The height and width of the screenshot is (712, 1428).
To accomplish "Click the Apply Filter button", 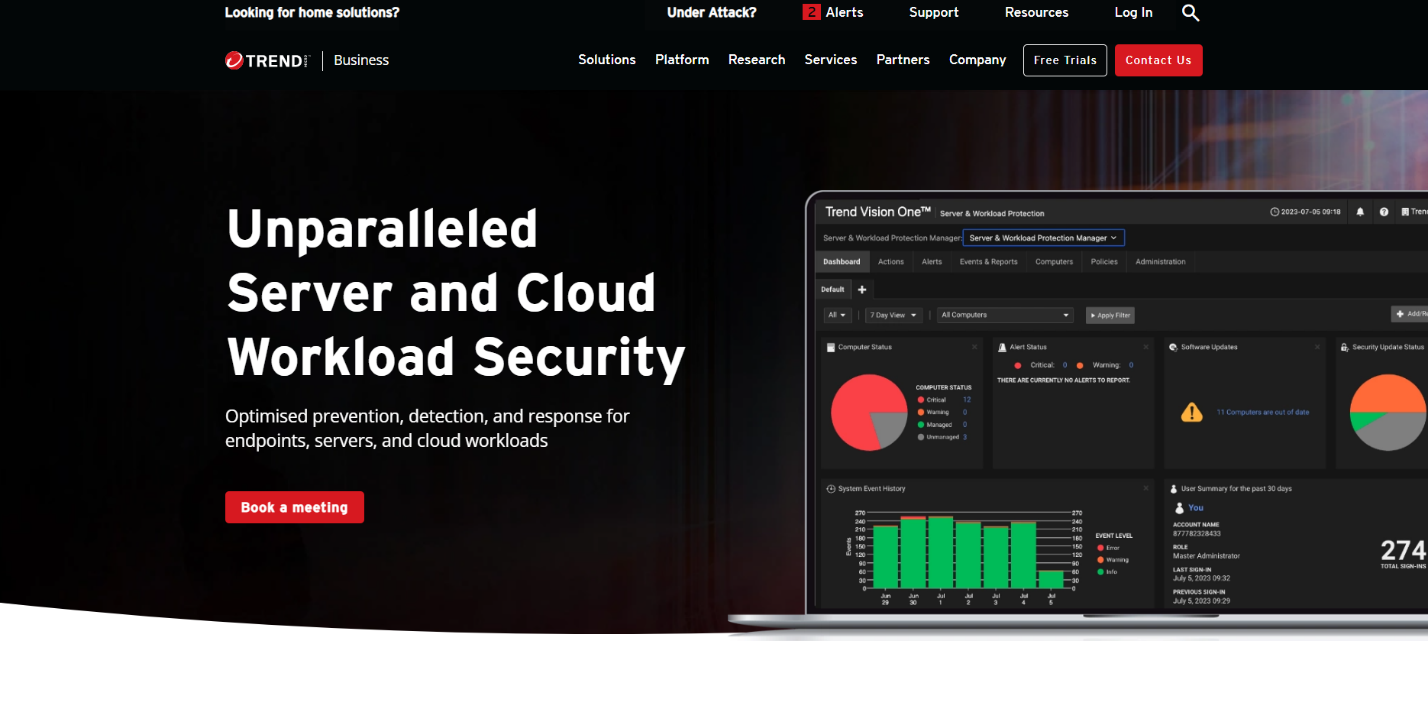I will pyautogui.click(x=1110, y=315).
